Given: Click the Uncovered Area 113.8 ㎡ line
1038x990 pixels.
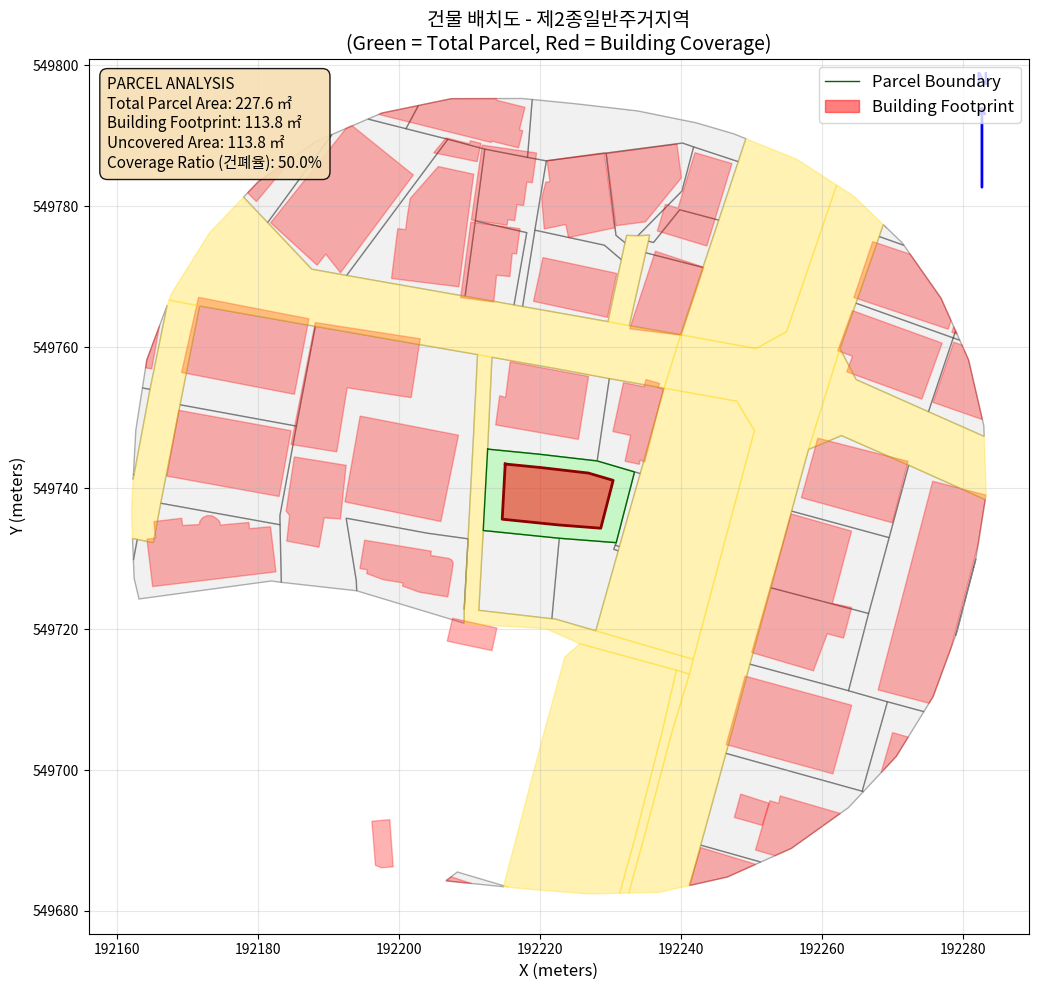Looking at the screenshot, I should [x=195, y=142].
